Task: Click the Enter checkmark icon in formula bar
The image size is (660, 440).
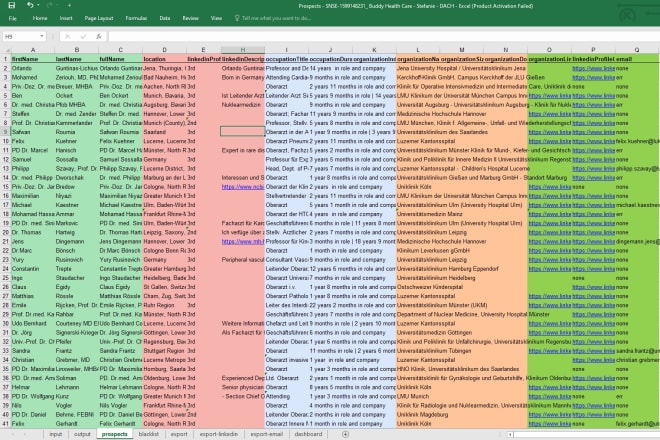Action: pyautogui.click(x=83, y=37)
